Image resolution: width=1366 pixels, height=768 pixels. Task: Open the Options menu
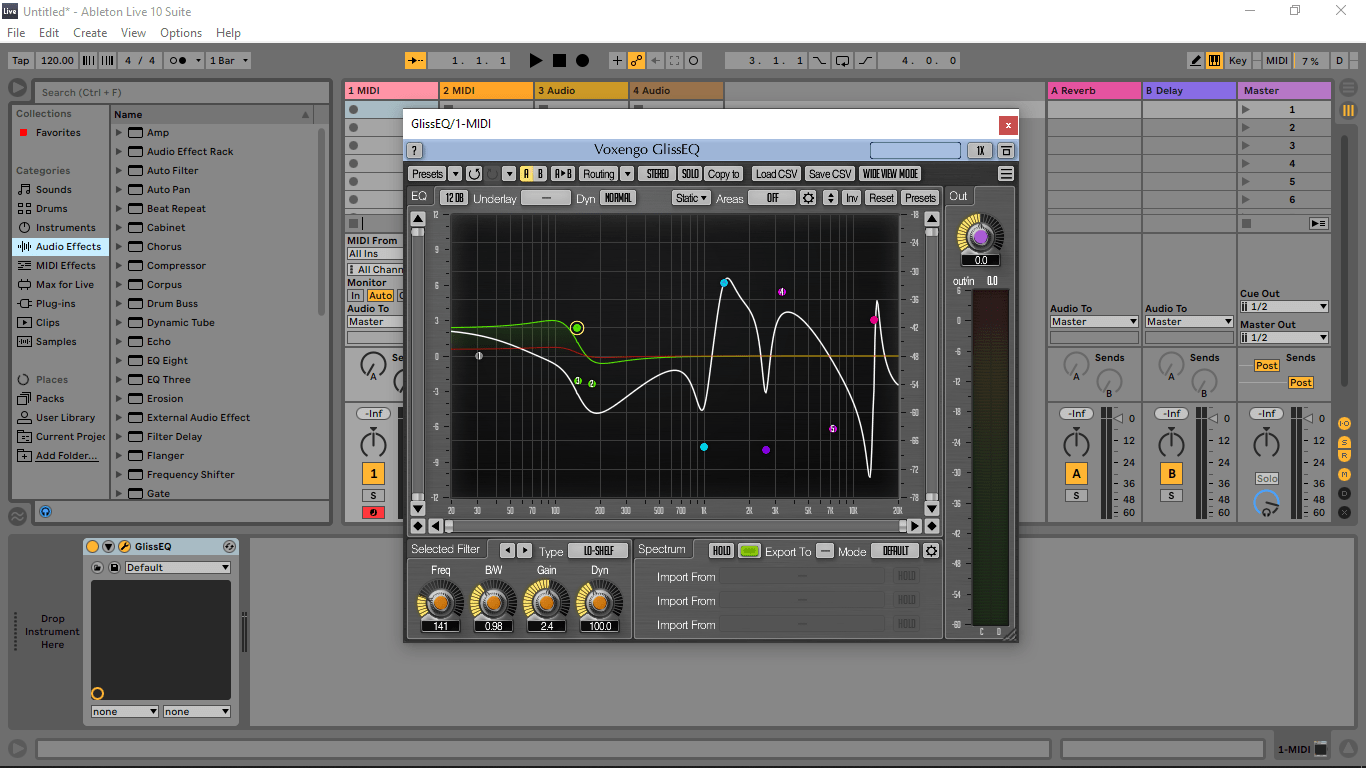pyautogui.click(x=181, y=33)
